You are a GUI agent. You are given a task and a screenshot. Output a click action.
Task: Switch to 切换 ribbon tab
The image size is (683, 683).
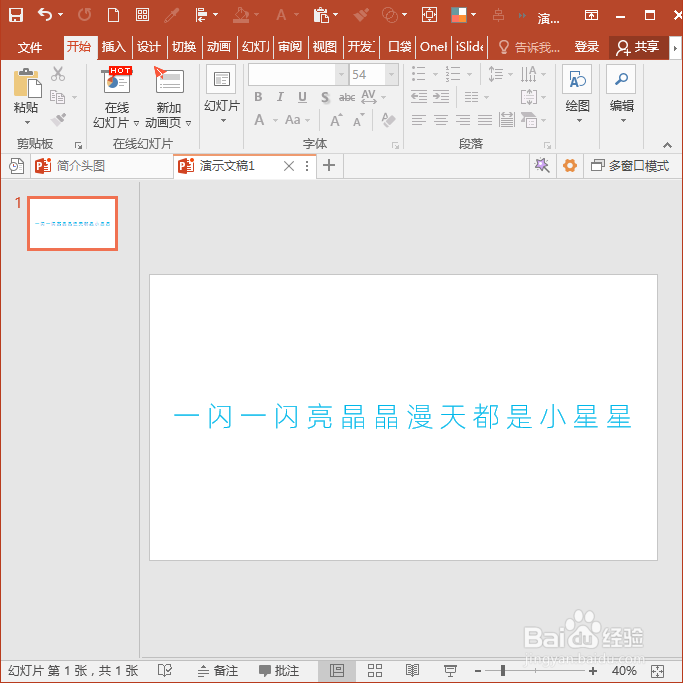[x=184, y=47]
